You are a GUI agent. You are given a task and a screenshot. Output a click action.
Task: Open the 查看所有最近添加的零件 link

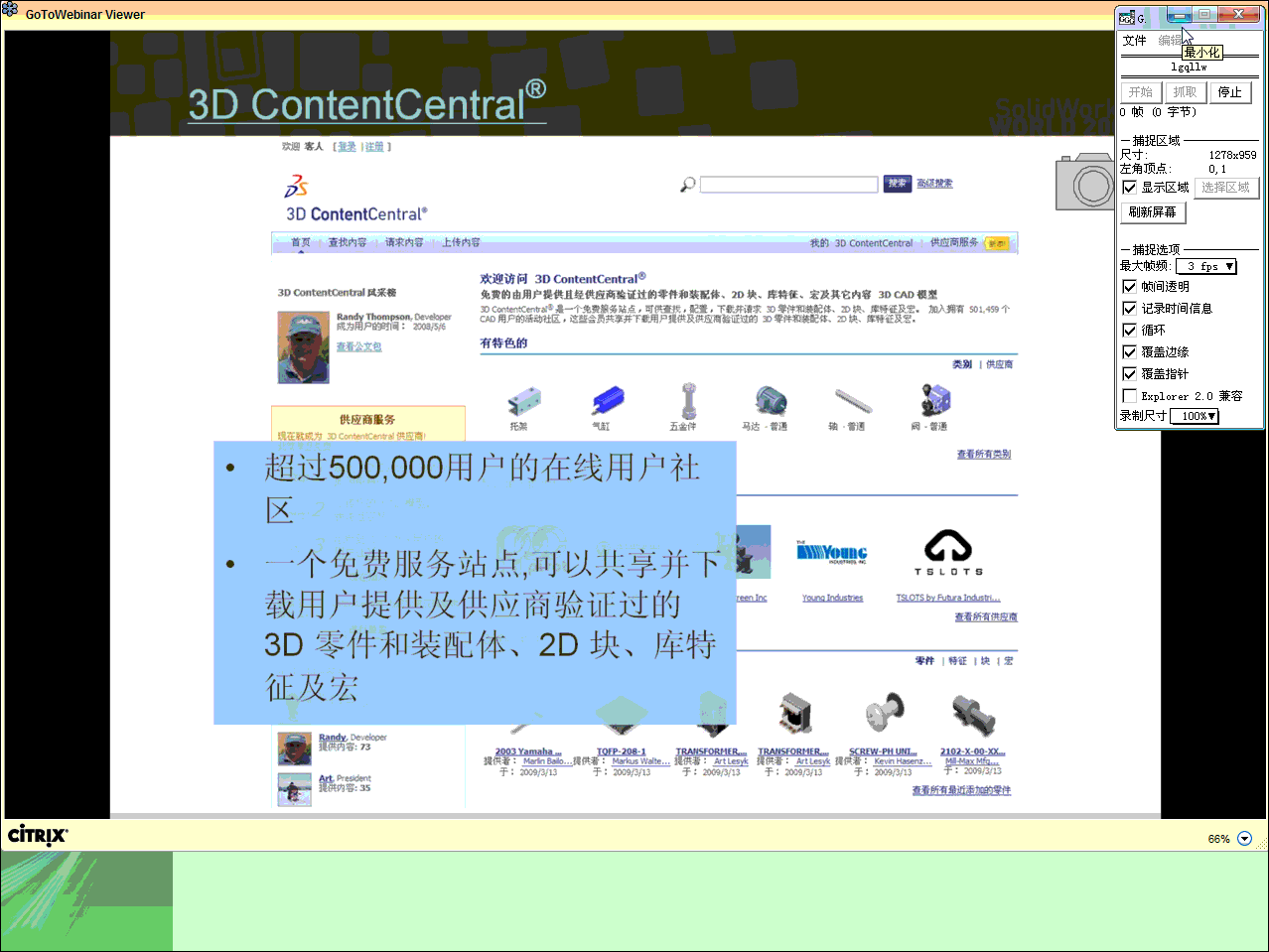961,790
